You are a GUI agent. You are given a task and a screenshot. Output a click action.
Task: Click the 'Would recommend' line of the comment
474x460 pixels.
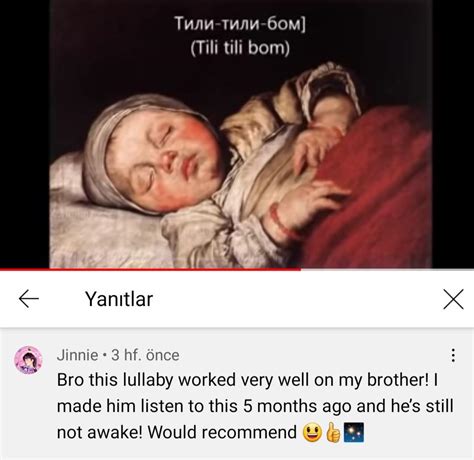pos(210,432)
